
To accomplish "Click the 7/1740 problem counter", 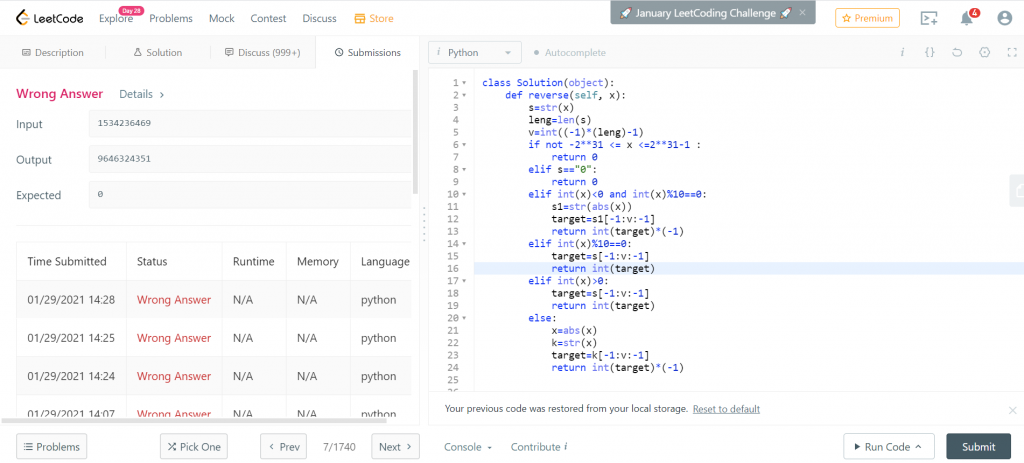I will 339,447.
